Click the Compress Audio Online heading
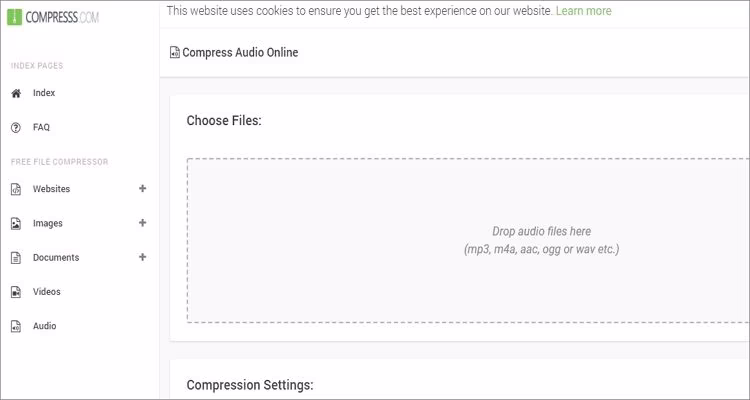The image size is (750, 400). [240, 53]
